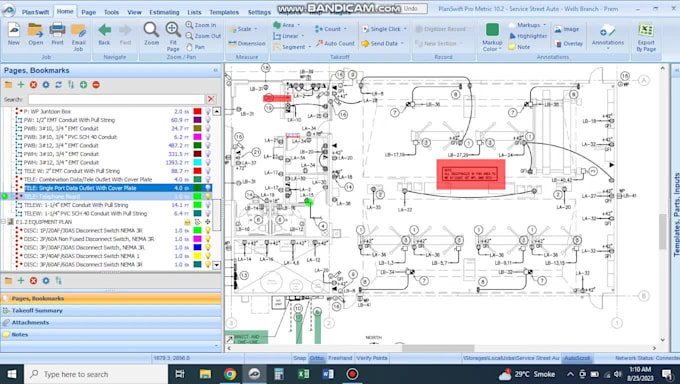Toggle light bulb for DISC: 2P/60A Non Fused Disconnect

208,239
